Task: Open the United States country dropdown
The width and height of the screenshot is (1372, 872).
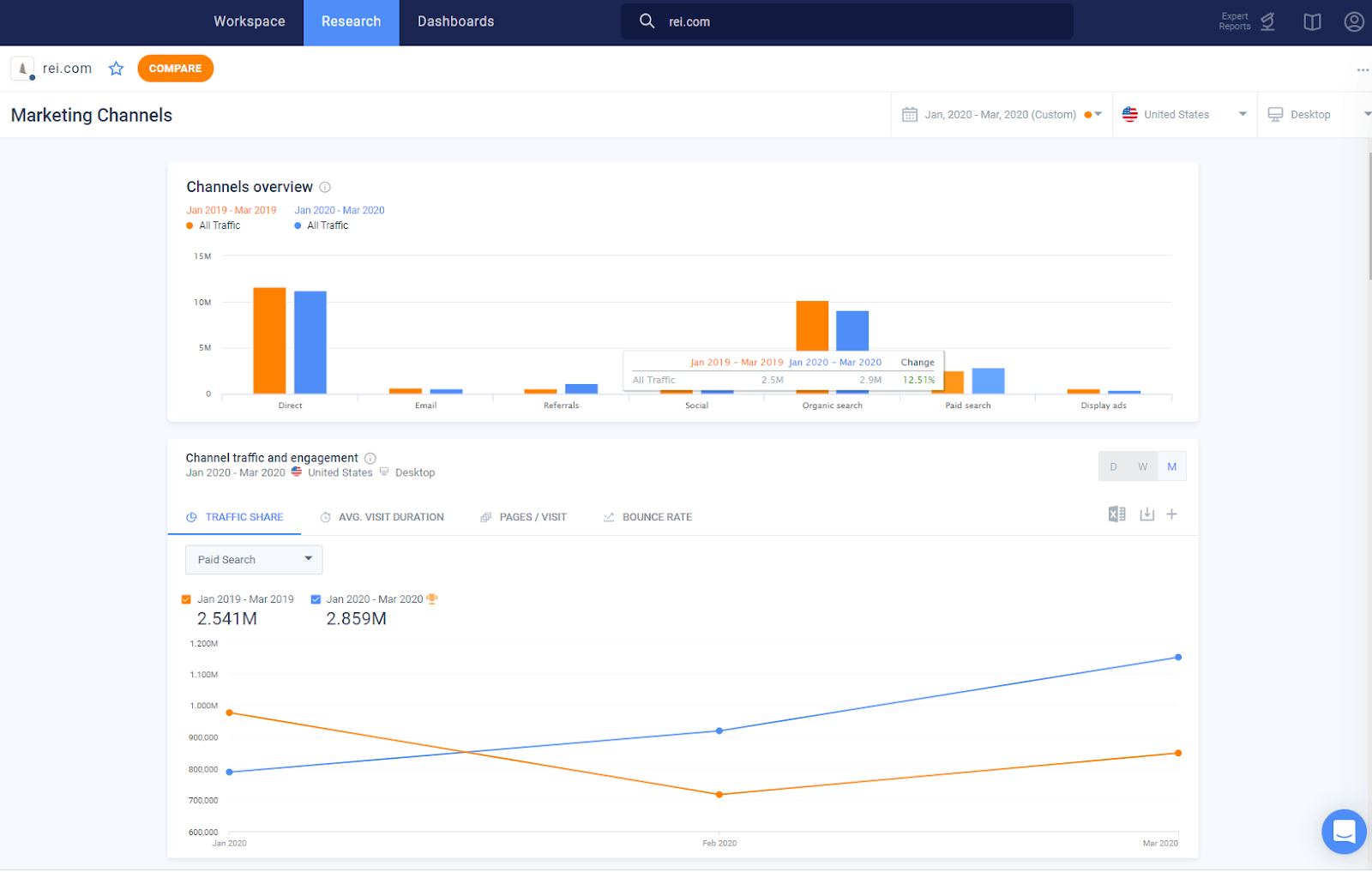Action: 1185,114
